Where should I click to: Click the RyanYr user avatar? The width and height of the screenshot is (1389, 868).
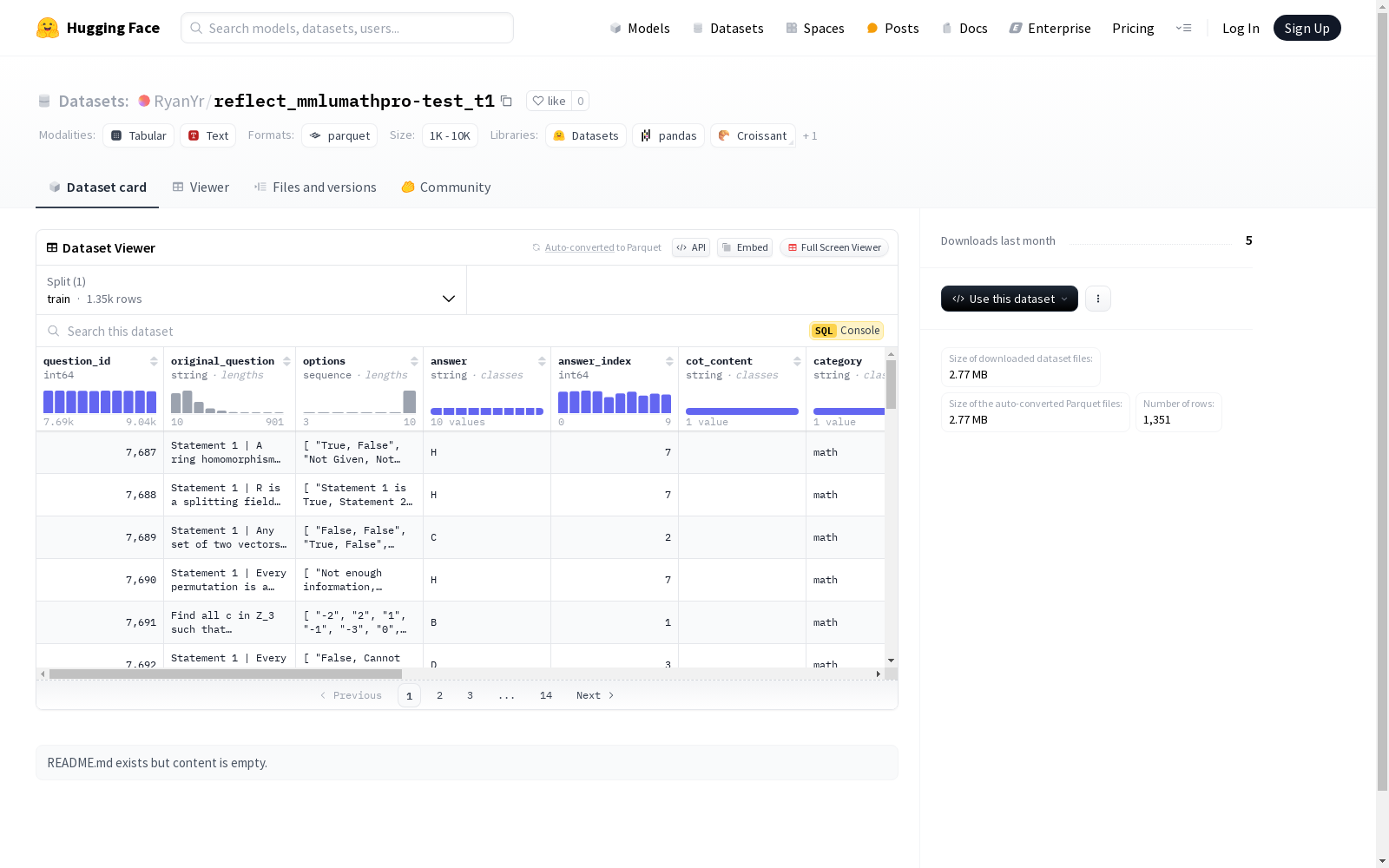pos(144,101)
